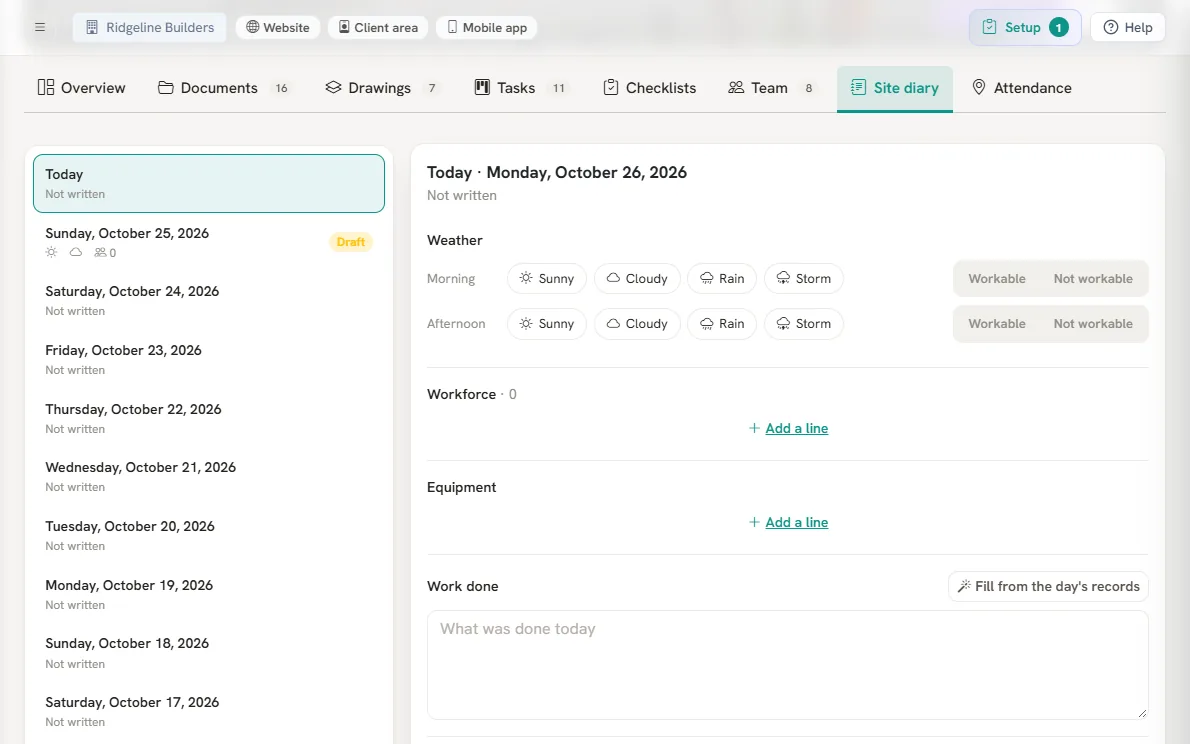Mark morning as Not workable

click(x=1093, y=279)
